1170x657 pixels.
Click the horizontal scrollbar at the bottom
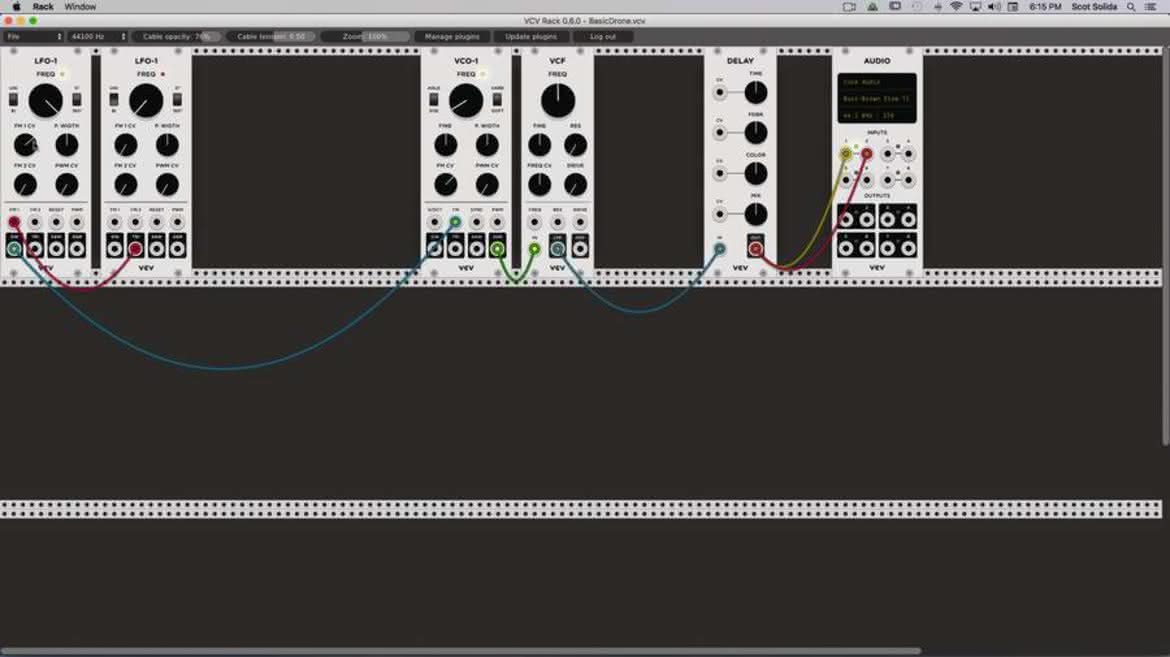pos(460,651)
